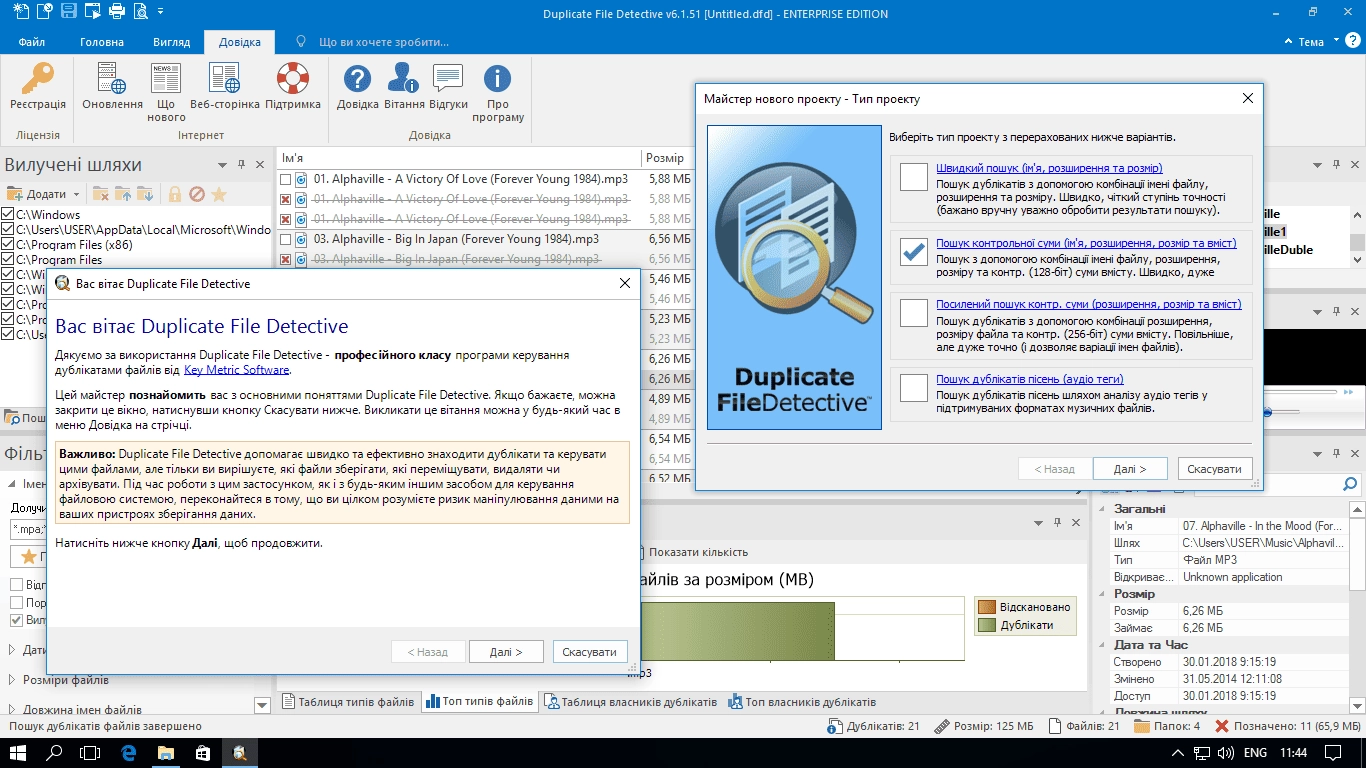Click the print icon in quick access toolbar

pyautogui.click(x=116, y=13)
